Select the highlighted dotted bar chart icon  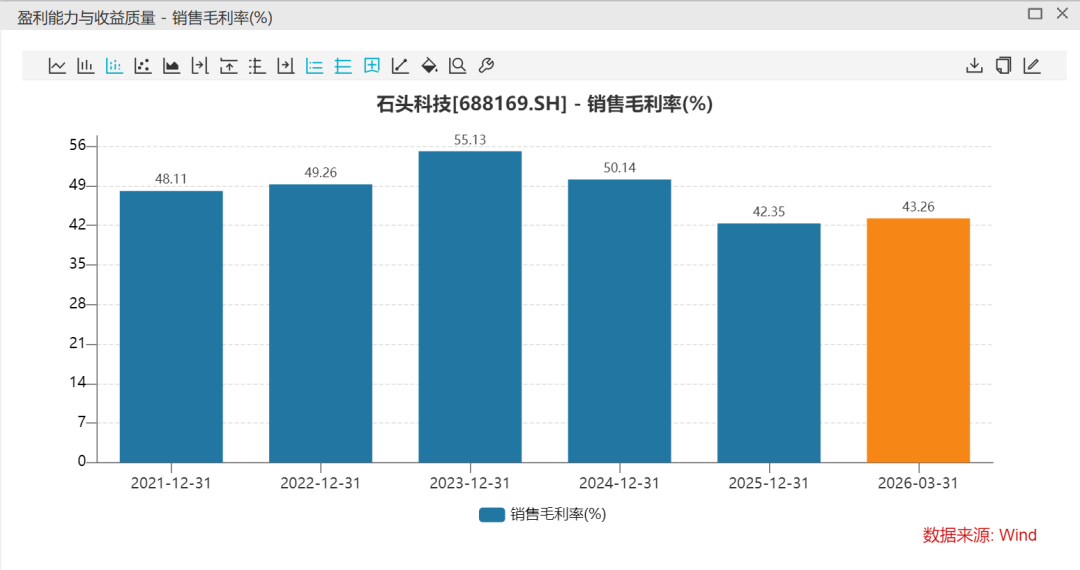click(114, 66)
